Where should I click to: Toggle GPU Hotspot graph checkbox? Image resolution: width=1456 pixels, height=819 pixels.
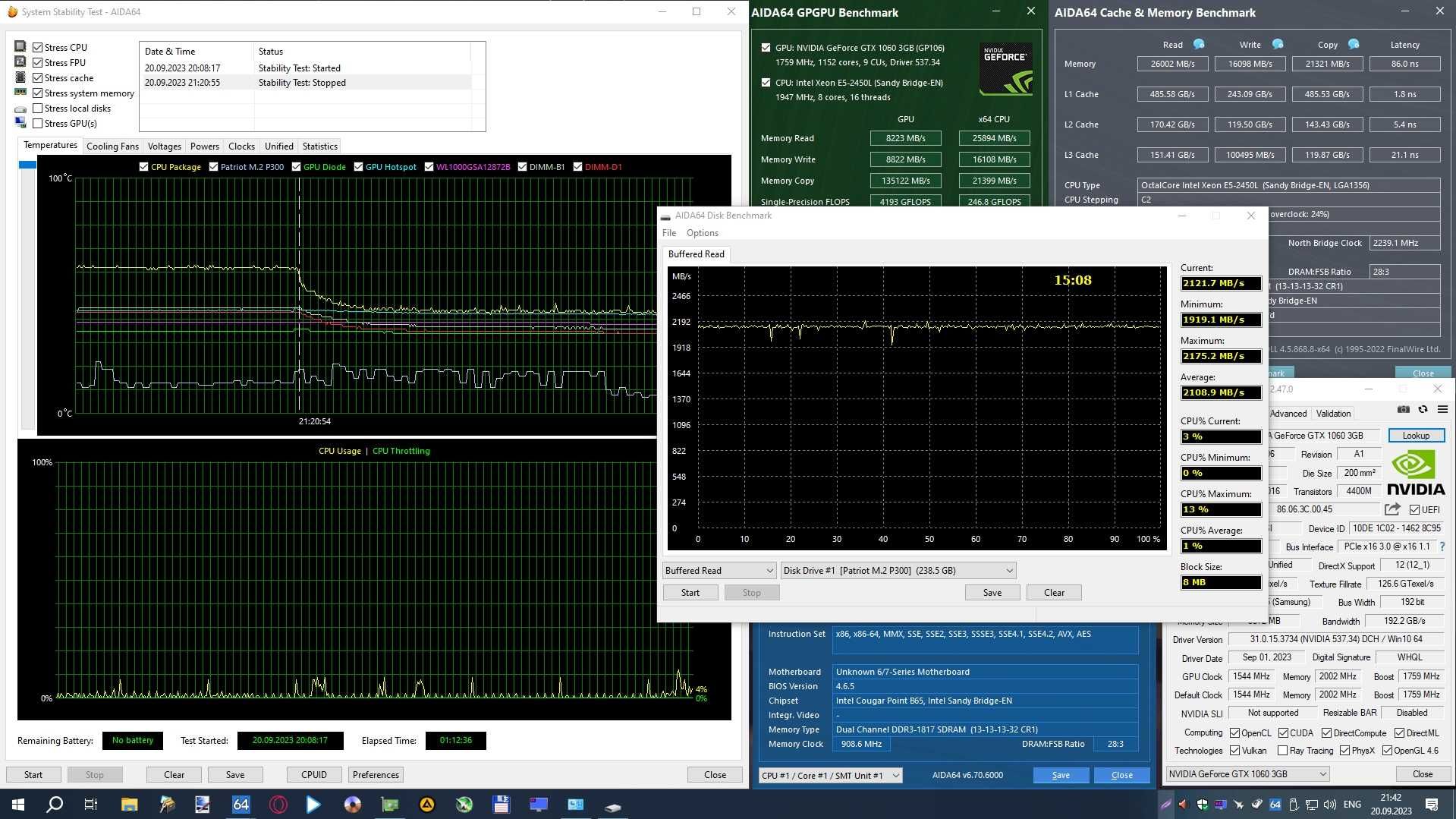[x=358, y=167]
